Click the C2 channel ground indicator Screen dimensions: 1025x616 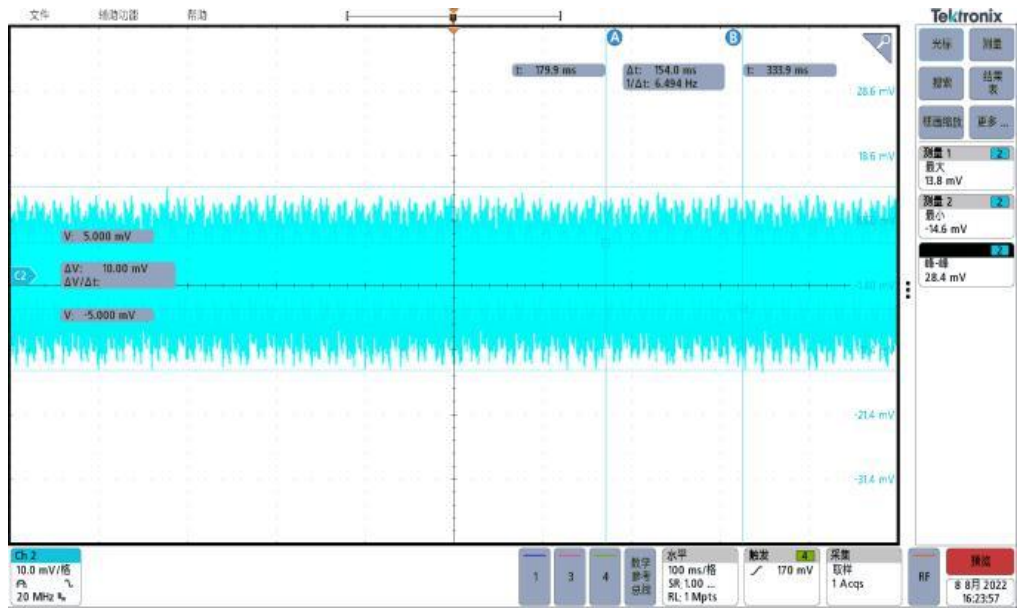coord(23,276)
